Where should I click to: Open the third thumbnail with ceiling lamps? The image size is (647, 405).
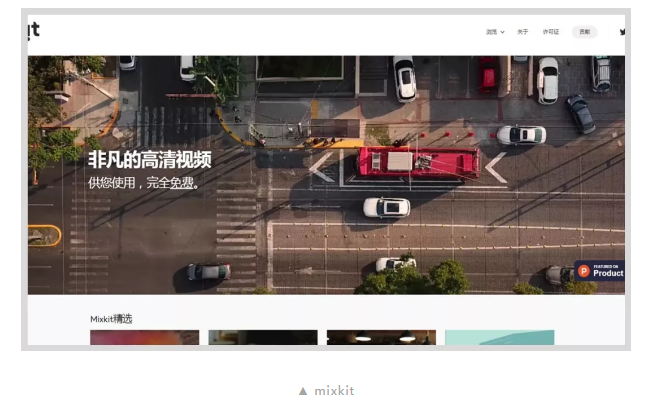[x=381, y=337]
